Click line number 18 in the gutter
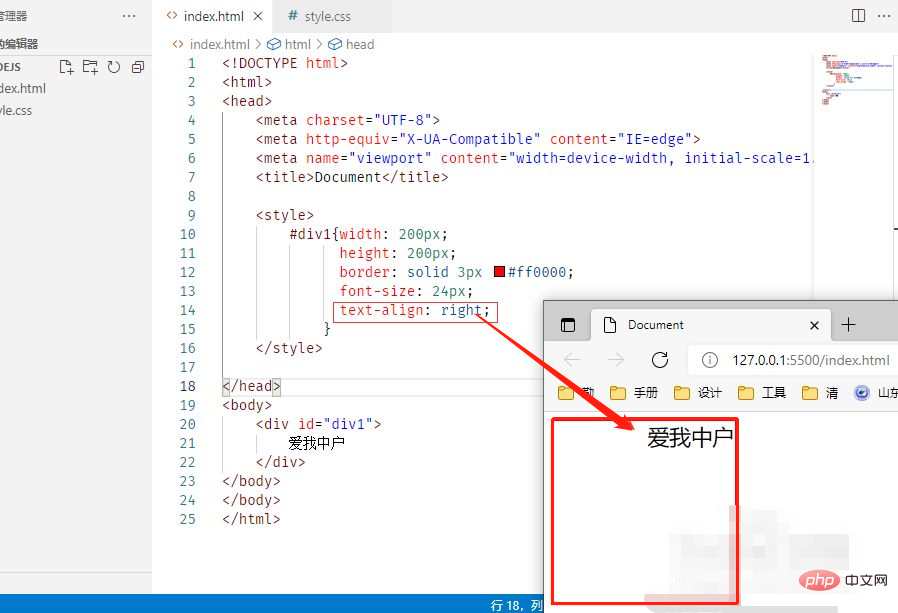Screen dimensions: 898x613 [187, 386]
